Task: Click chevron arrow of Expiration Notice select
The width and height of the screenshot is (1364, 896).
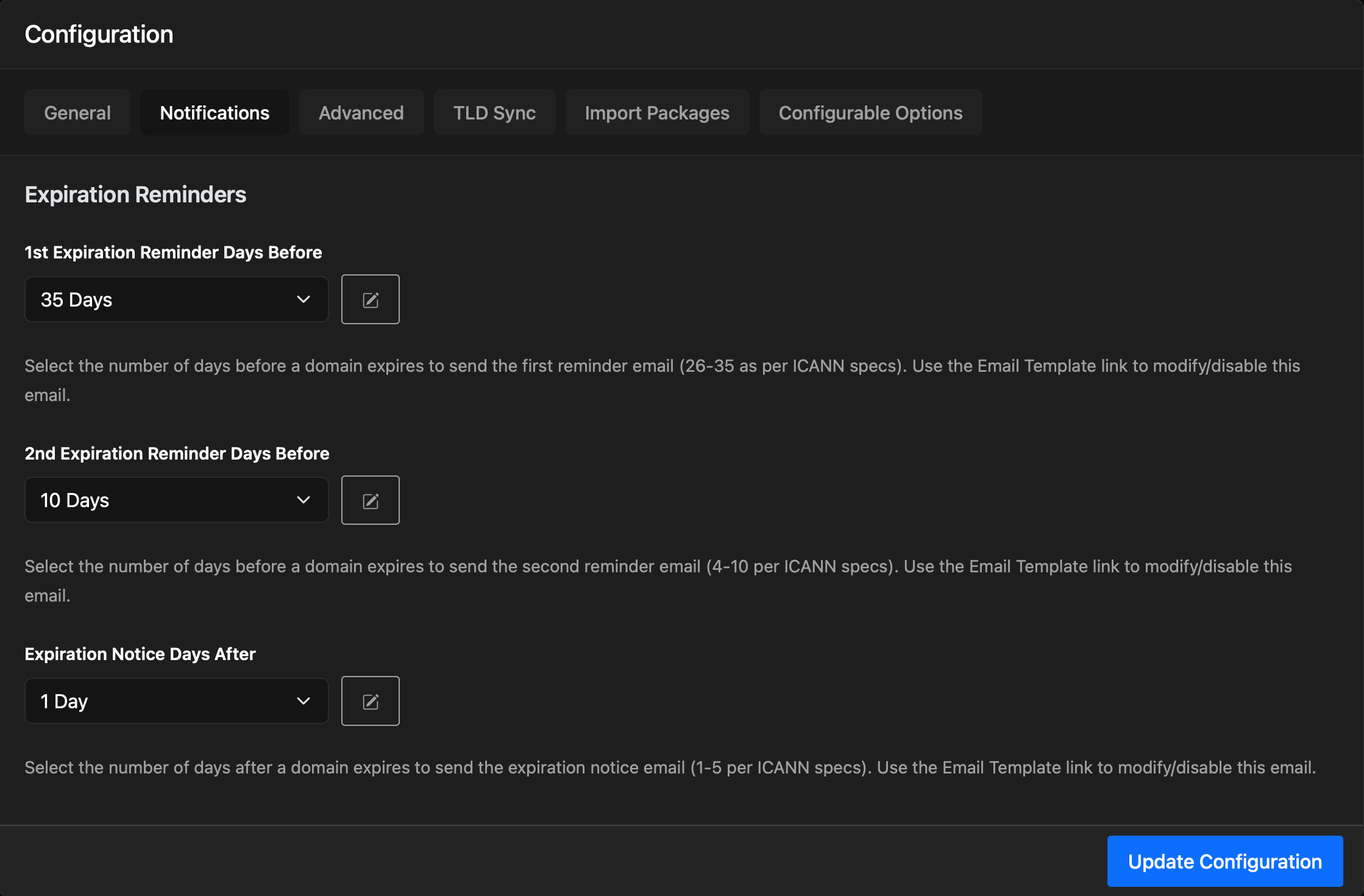Action: click(x=304, y=701)
